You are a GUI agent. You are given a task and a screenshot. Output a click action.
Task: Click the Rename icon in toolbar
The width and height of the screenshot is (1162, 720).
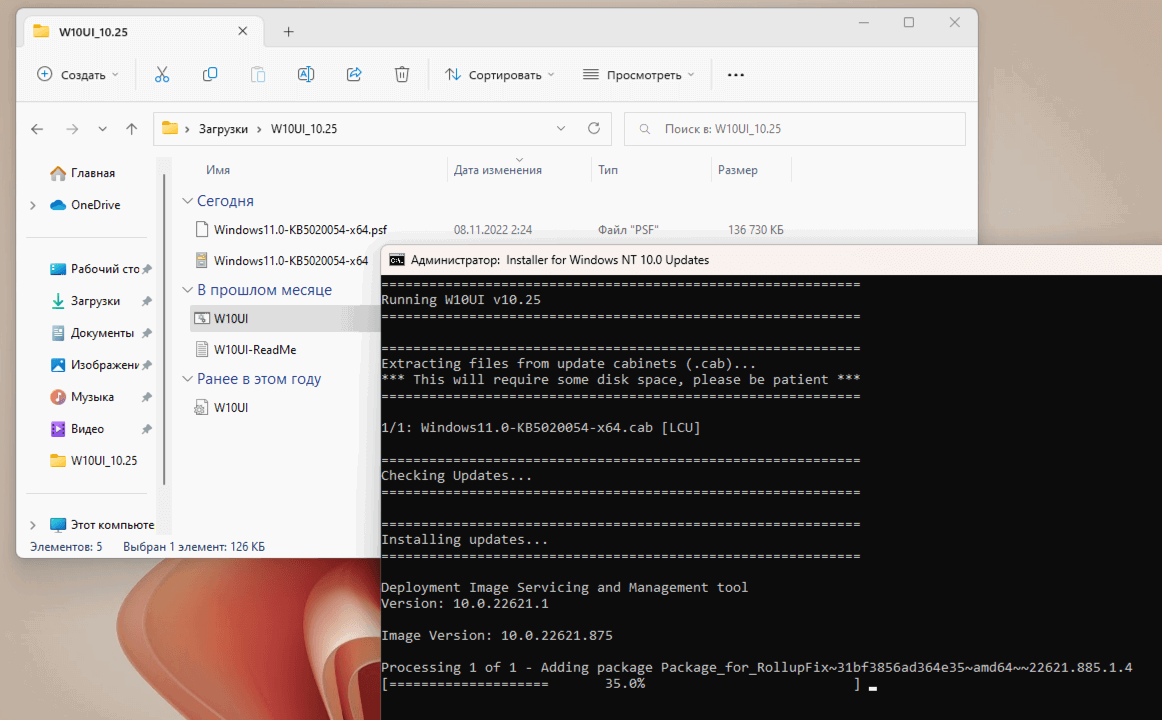[x=306, y=74]
